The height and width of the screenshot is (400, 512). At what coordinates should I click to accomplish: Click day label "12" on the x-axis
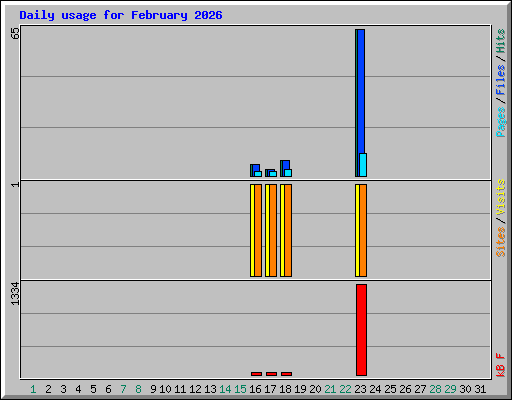(195, 389)
